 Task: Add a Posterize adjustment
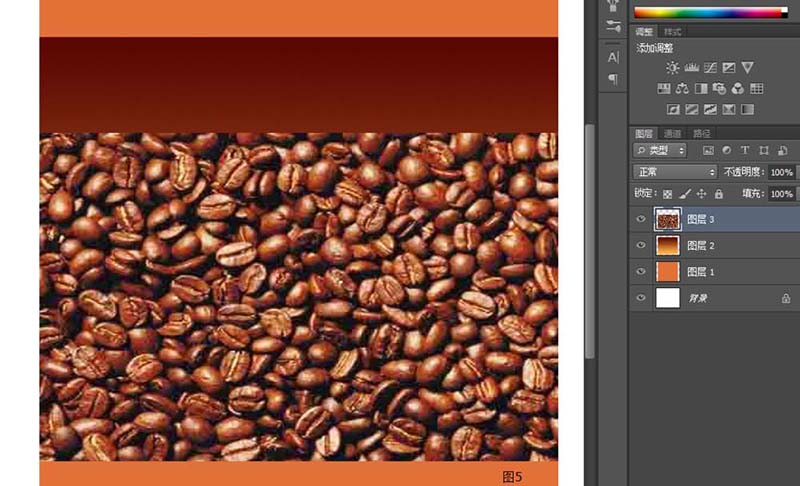[691, 109]
